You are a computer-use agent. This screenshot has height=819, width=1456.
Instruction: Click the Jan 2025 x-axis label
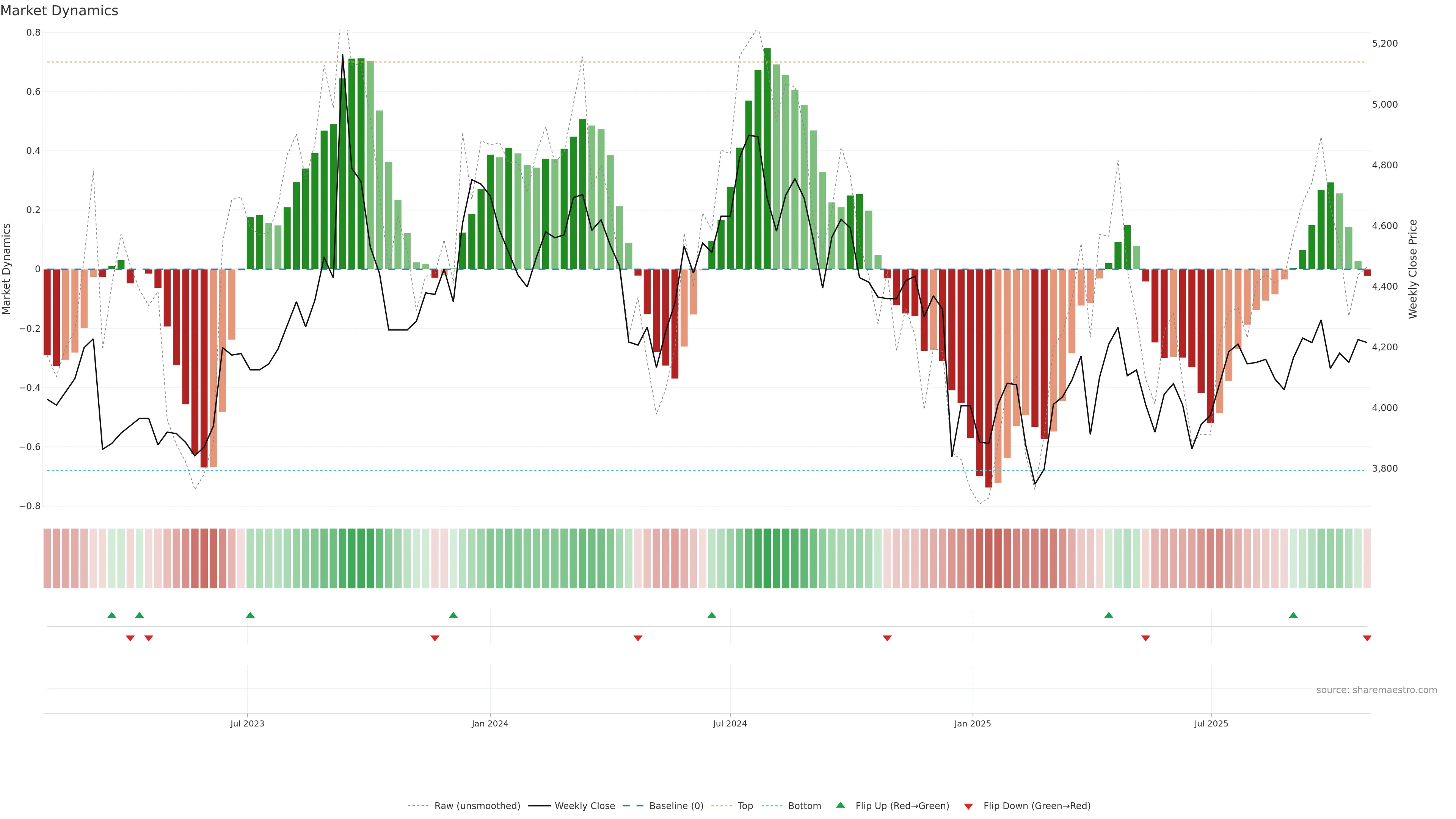point(972,723)
